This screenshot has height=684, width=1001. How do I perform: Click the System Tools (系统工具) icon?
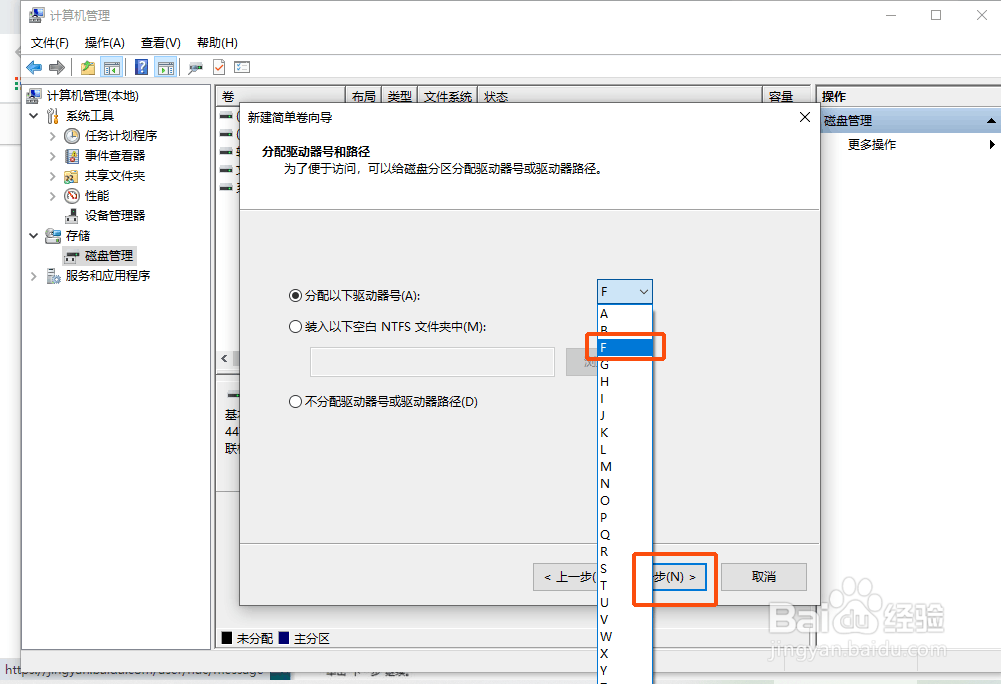click(53, 116)
